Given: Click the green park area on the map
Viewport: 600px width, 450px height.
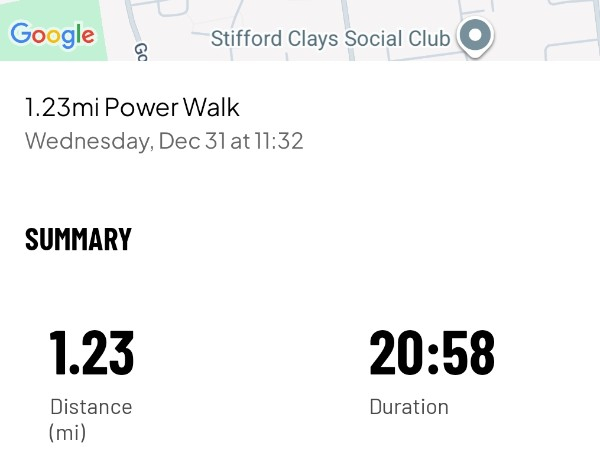Looking at the screenshot, I should tap(40, 10).
